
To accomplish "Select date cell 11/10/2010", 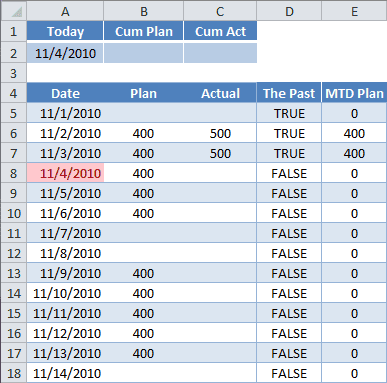I will click(65, 293).
